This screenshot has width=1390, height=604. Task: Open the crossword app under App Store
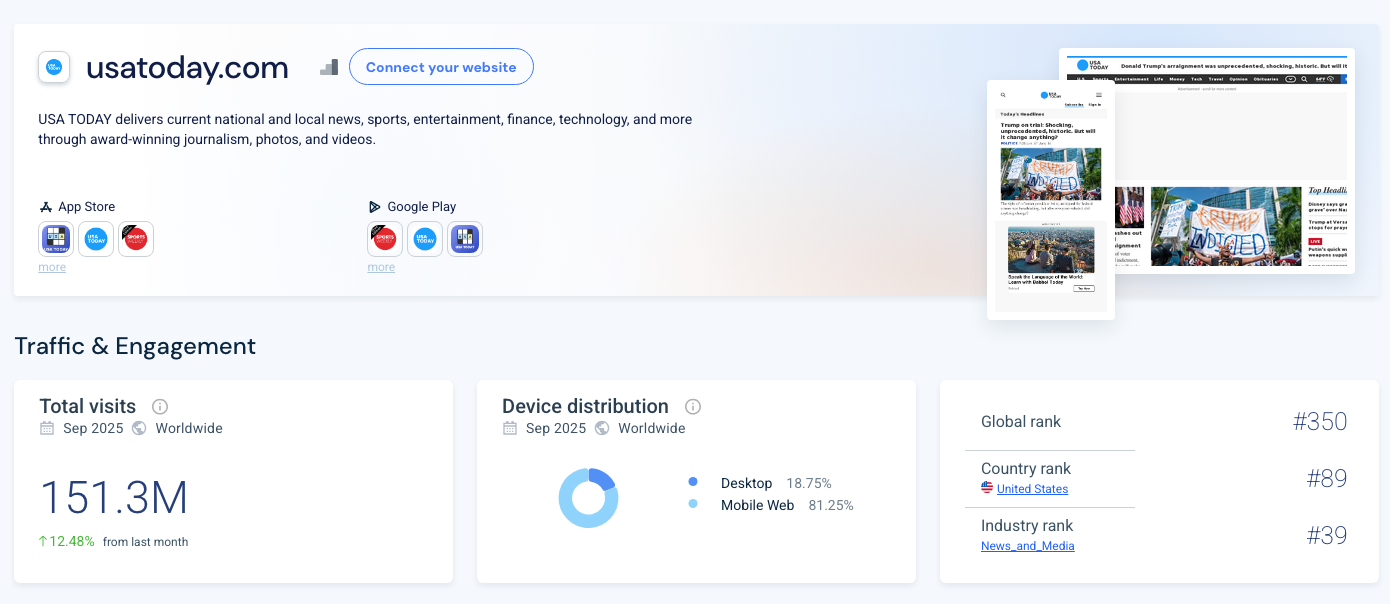coord(56,239)
